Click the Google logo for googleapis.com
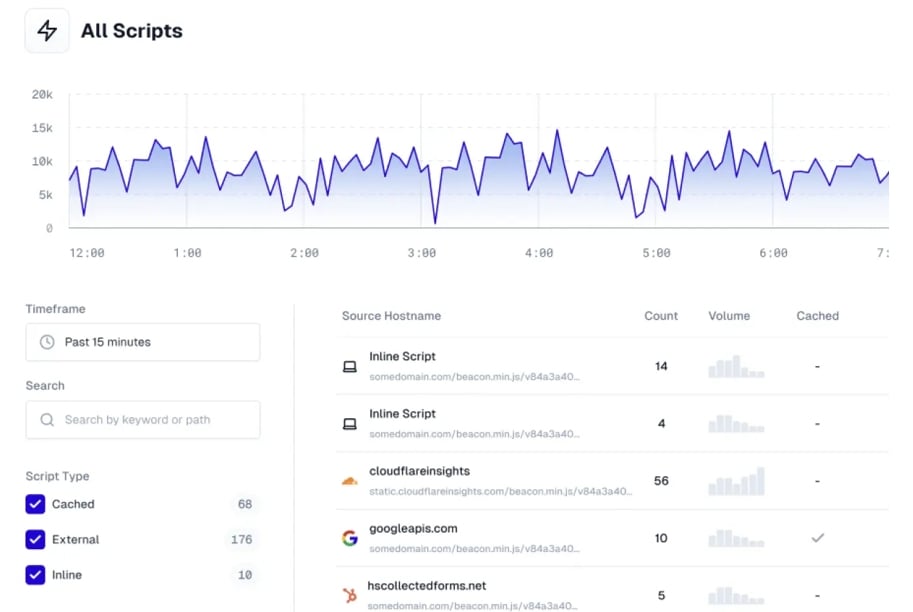This screenshot has width=913, height=612. (349, 538)
